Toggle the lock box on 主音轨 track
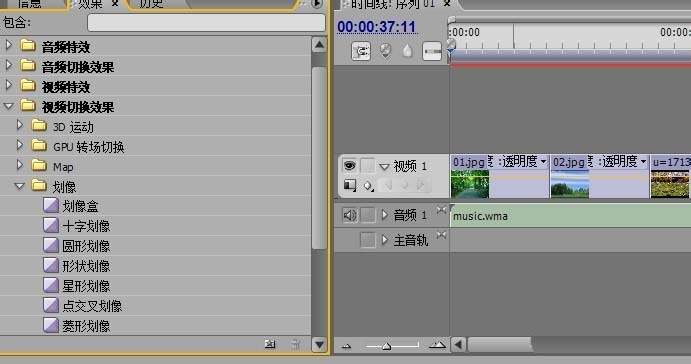This screenshot has height=364, width=691. click(368, 240)
